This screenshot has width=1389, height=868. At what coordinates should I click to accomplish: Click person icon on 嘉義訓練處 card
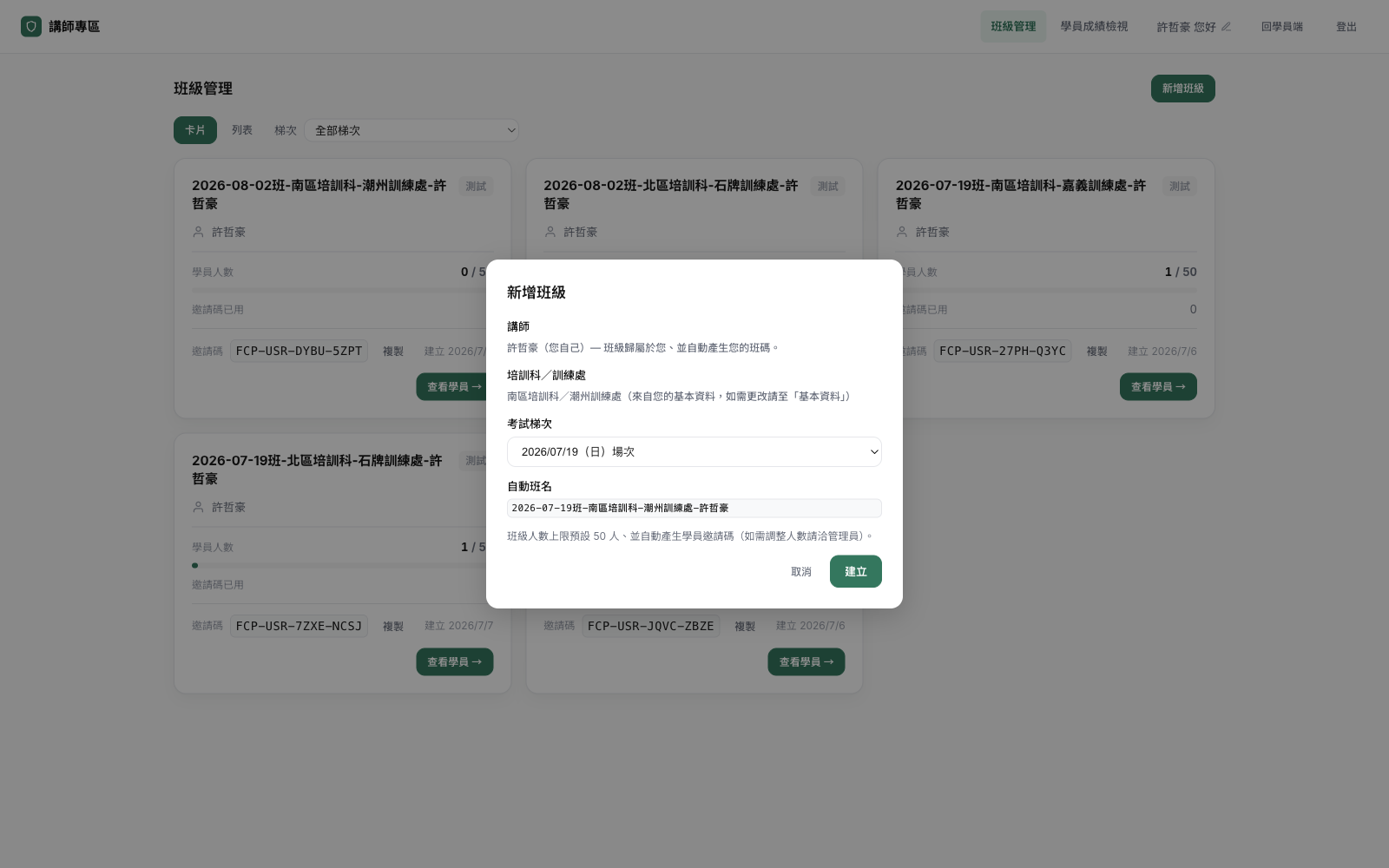(901, 232)
